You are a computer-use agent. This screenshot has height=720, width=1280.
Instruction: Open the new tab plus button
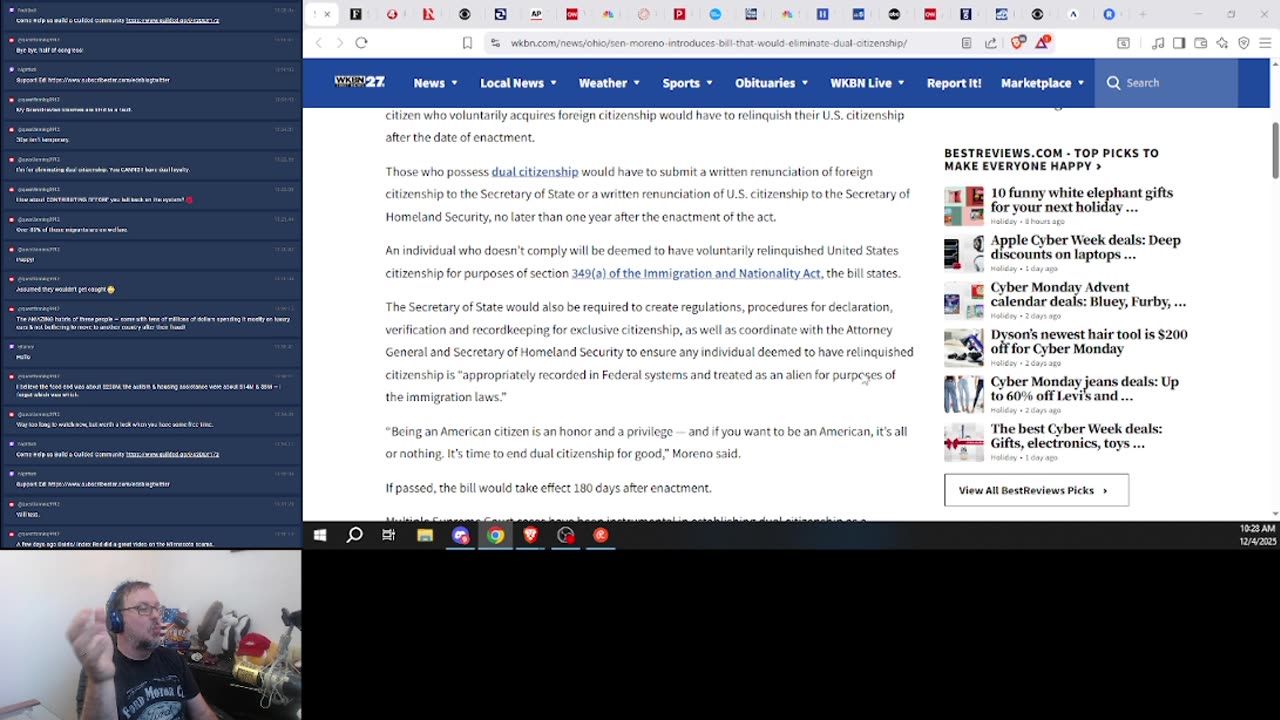[x=1142, y=14]
